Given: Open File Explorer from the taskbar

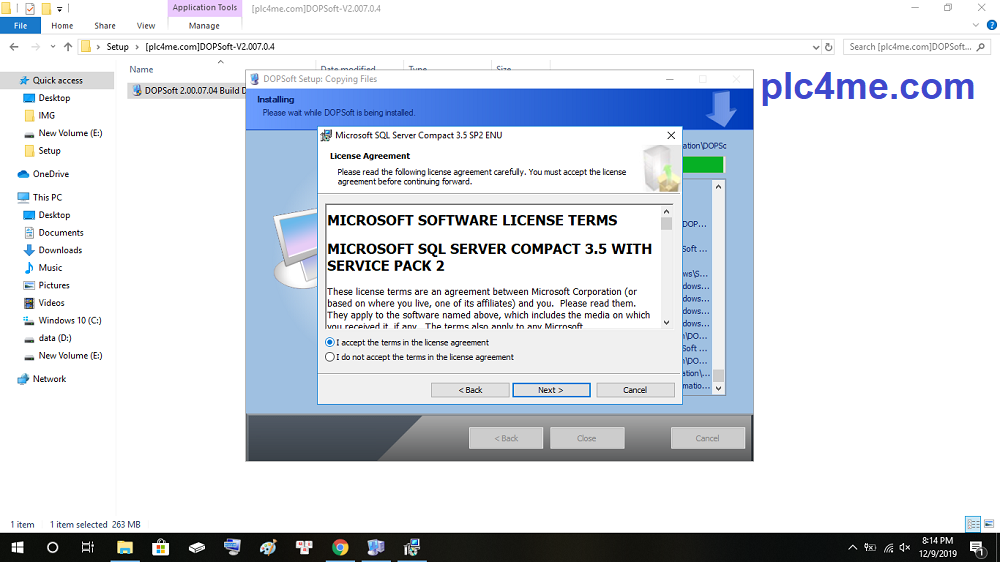Looking at the screenshot, I should [x=125, y=547].
